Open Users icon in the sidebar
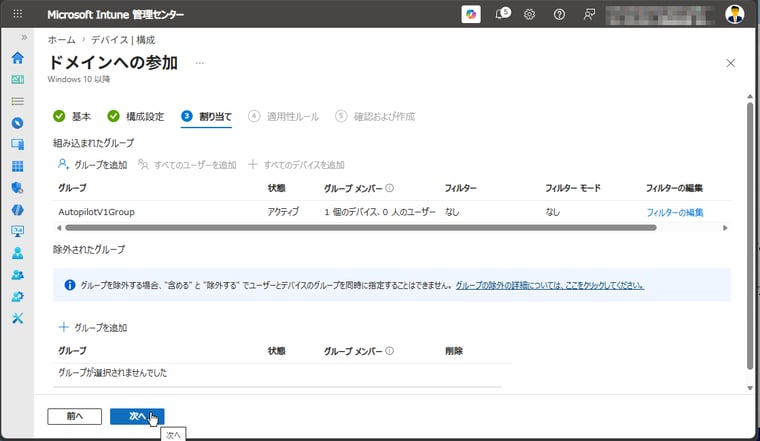The image size is (760, 441). 17,253
